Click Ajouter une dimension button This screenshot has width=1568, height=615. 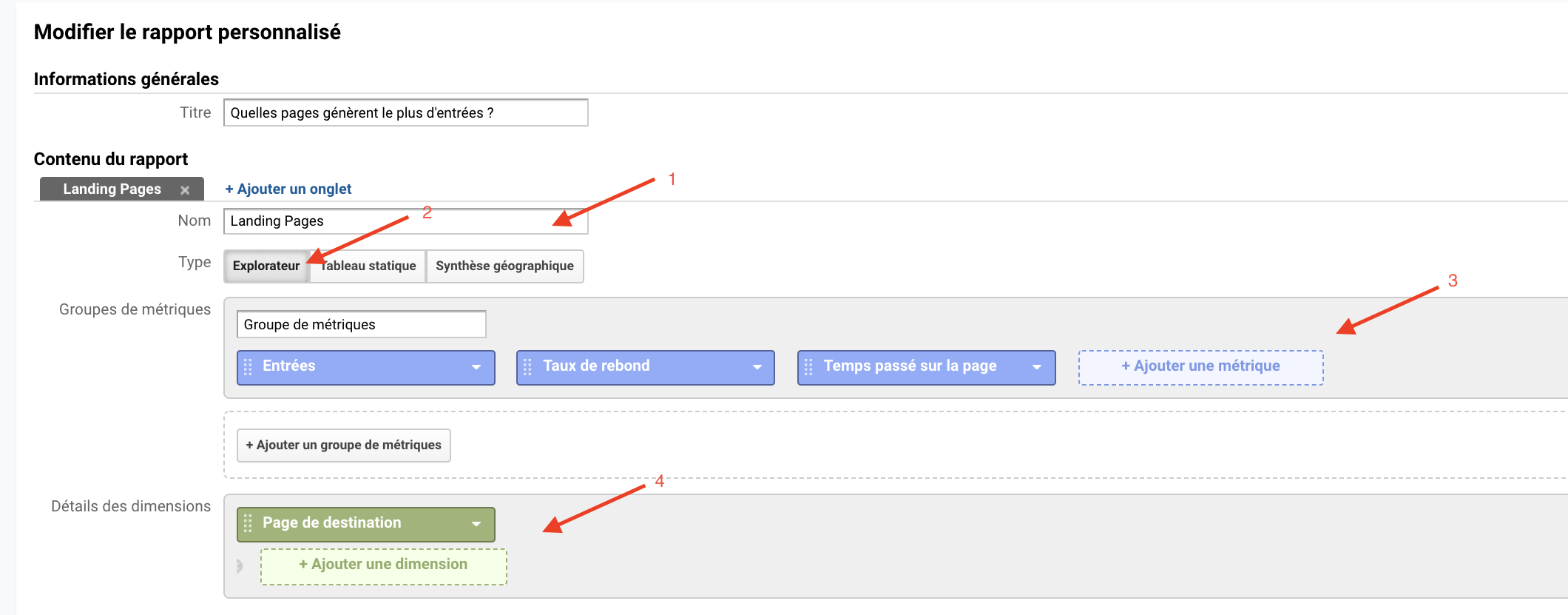(383, 566)
